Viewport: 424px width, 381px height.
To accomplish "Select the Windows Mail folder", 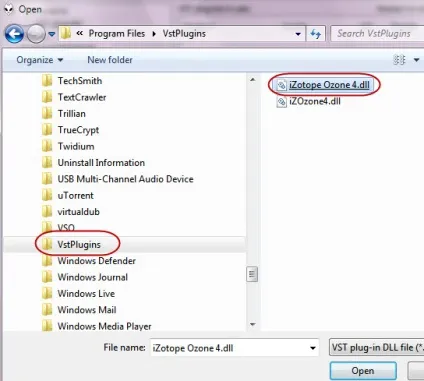I will [87, 310].
